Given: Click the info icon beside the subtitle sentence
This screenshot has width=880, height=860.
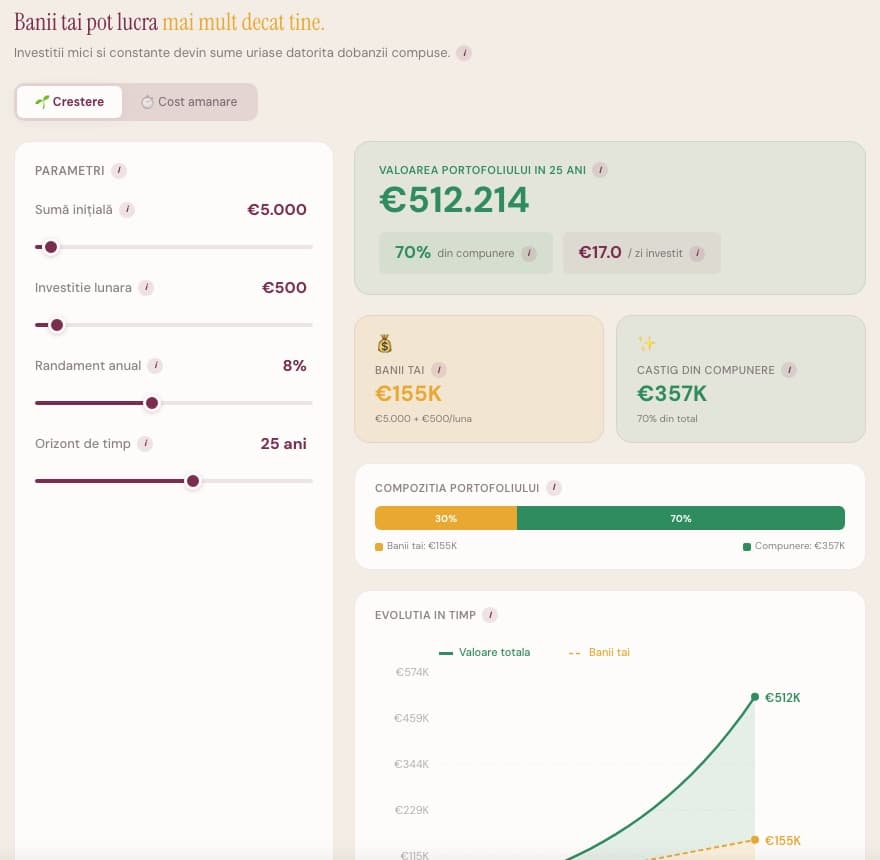Looking at the screenshot, I should coord(464,53).
